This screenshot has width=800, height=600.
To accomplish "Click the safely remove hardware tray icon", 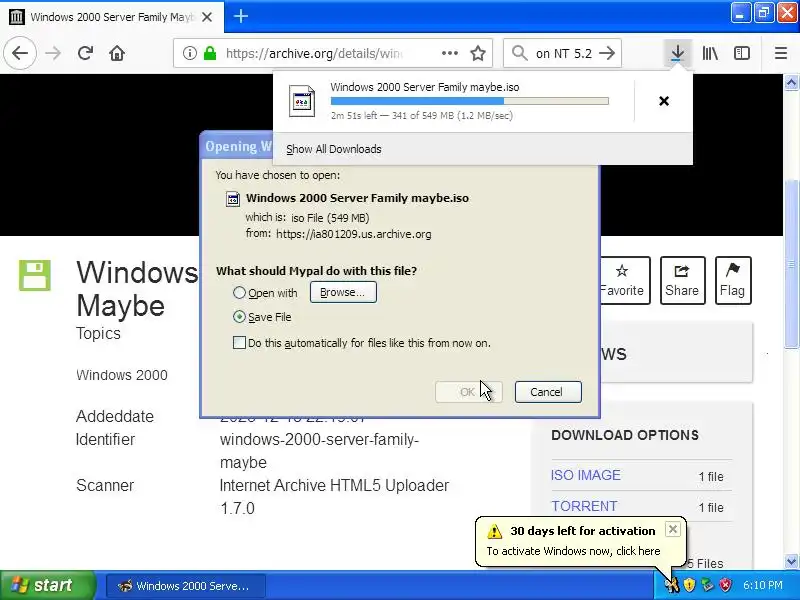I will tap(707, 585).
